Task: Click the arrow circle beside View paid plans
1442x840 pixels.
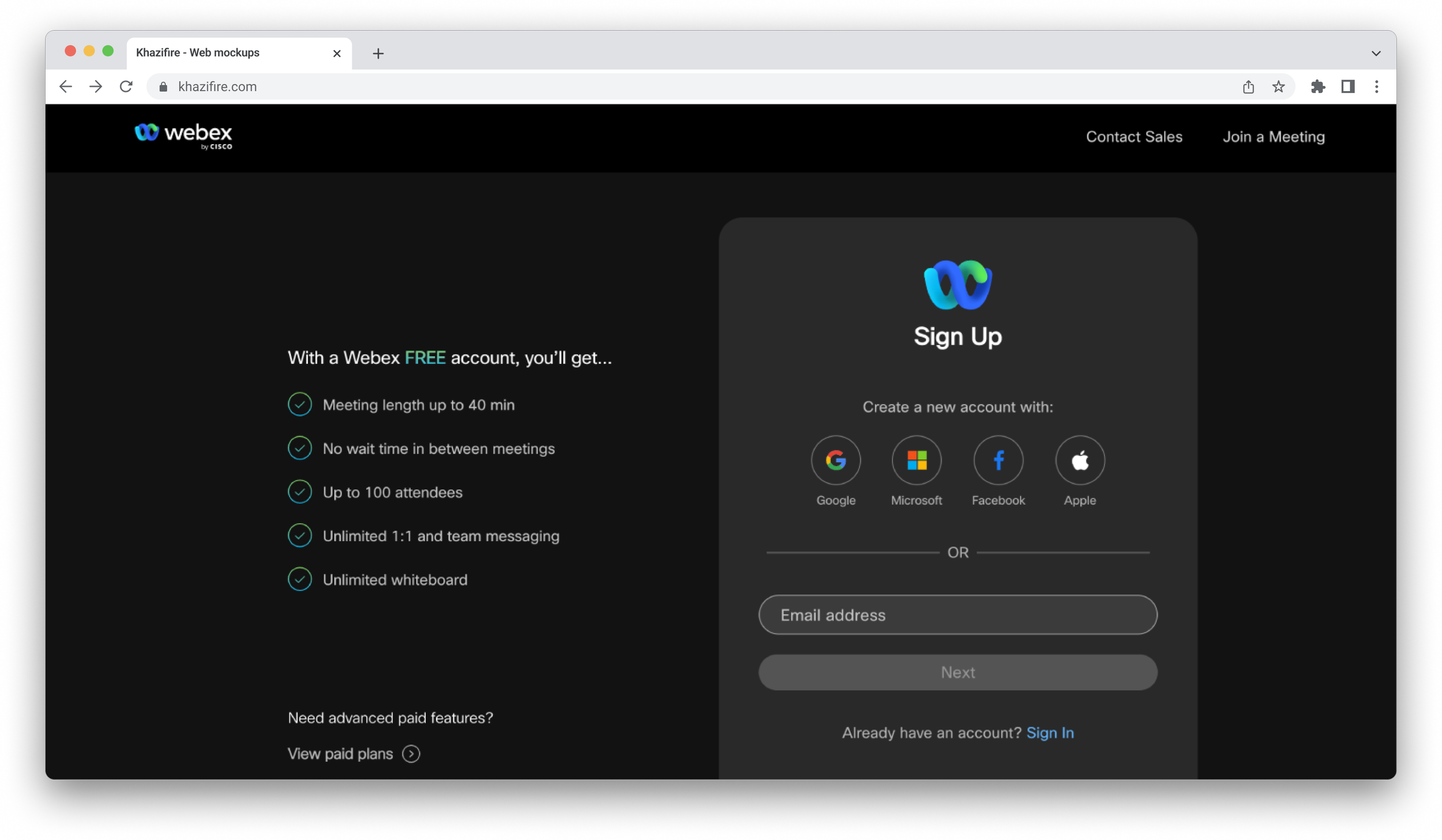Action: click(x=411, y=754)
